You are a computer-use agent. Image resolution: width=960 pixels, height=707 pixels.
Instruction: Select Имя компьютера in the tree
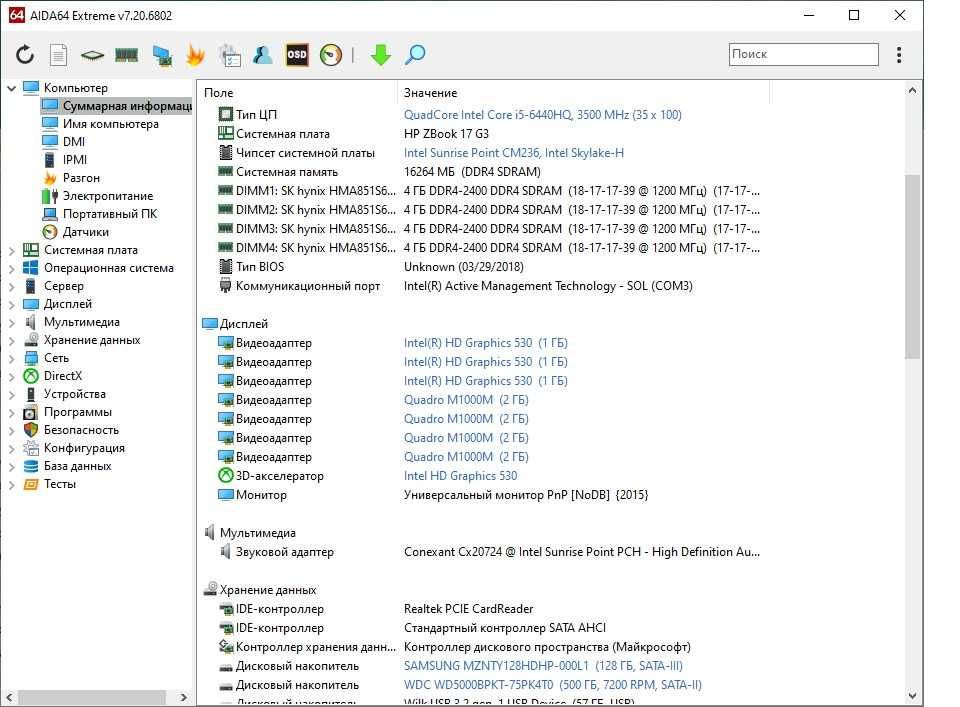point(110,124)
